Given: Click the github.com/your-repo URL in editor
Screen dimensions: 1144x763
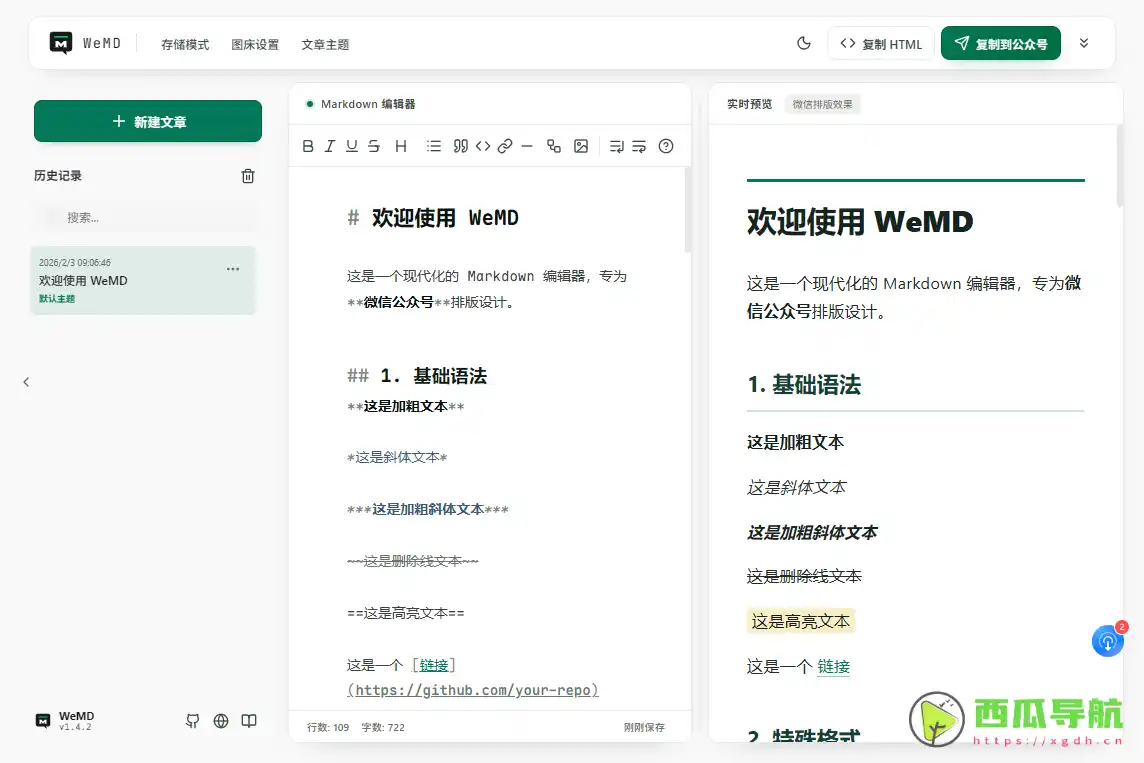Looking at the screenshot, I should point(473,690).
